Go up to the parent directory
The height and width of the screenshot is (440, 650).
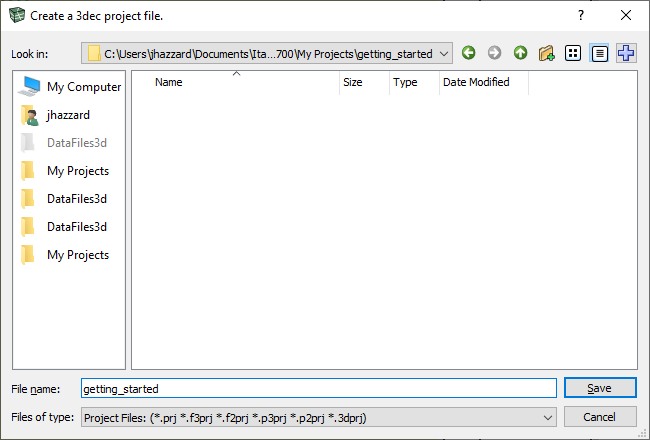tap(520, 53)
